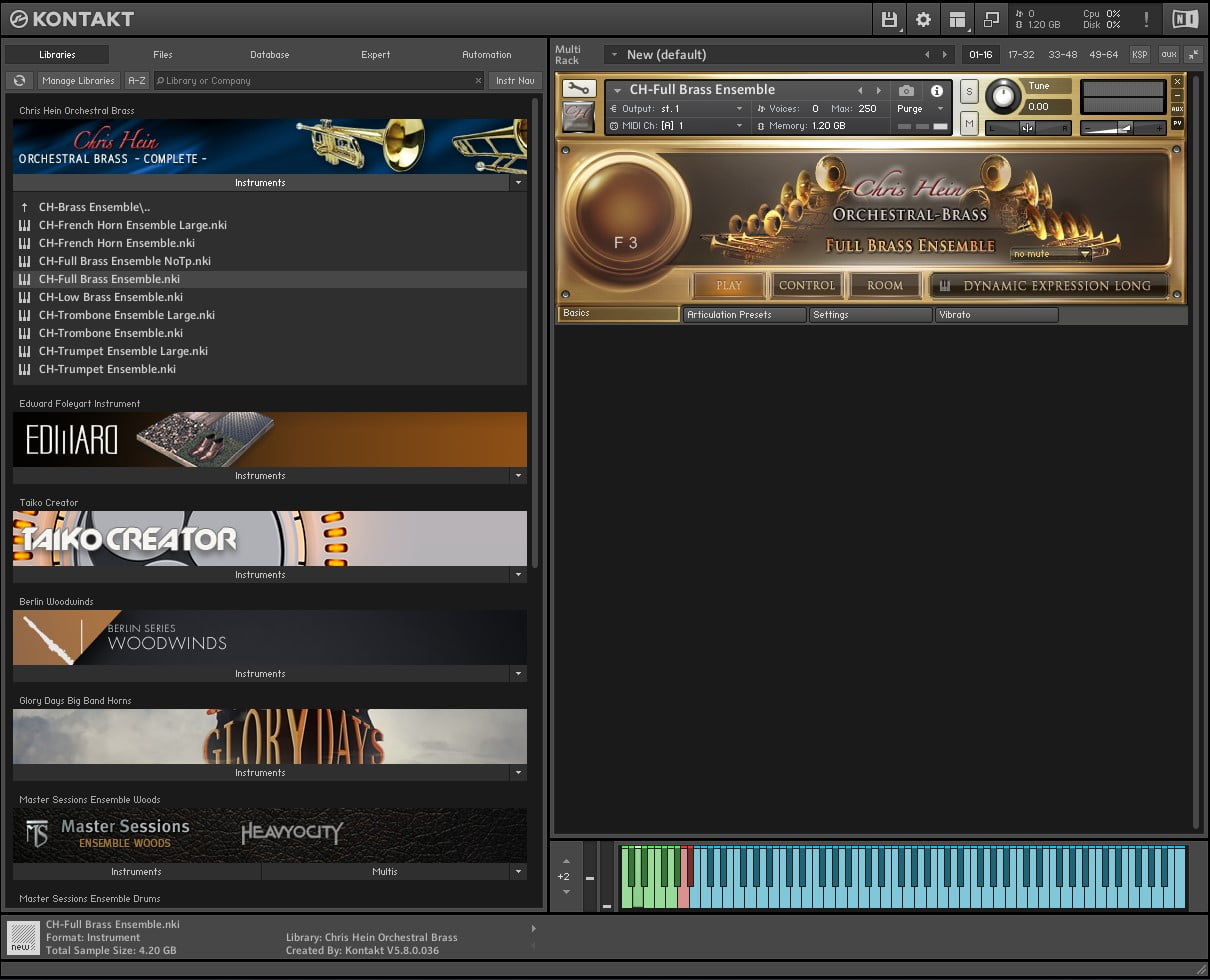1210x980 pixels.
Task: Open the no mute dropdown
Action: point(1050,254)
